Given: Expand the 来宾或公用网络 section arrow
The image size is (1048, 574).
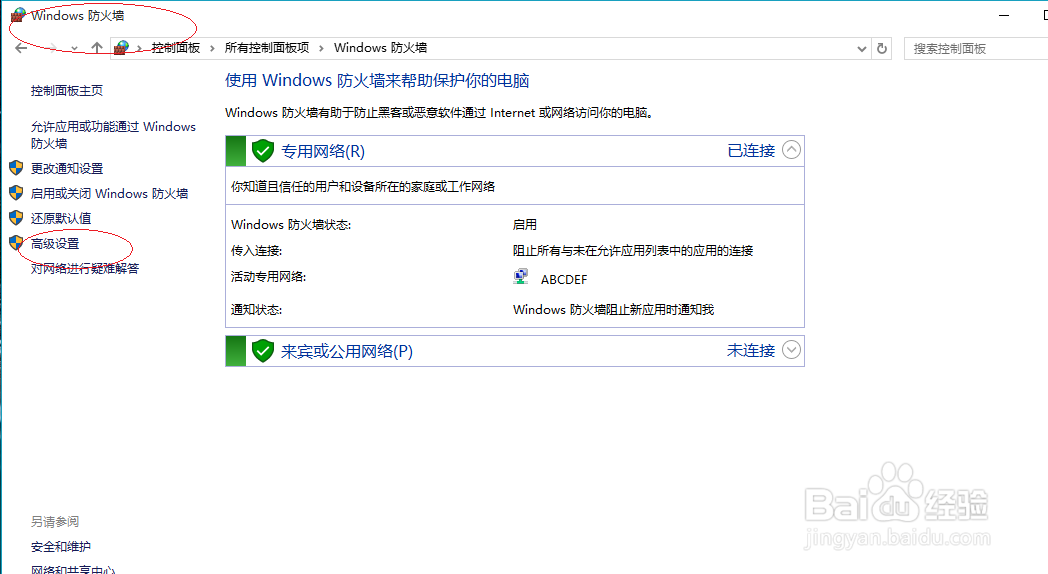Looking at the screenshot, I should click(x=791, y=349).
